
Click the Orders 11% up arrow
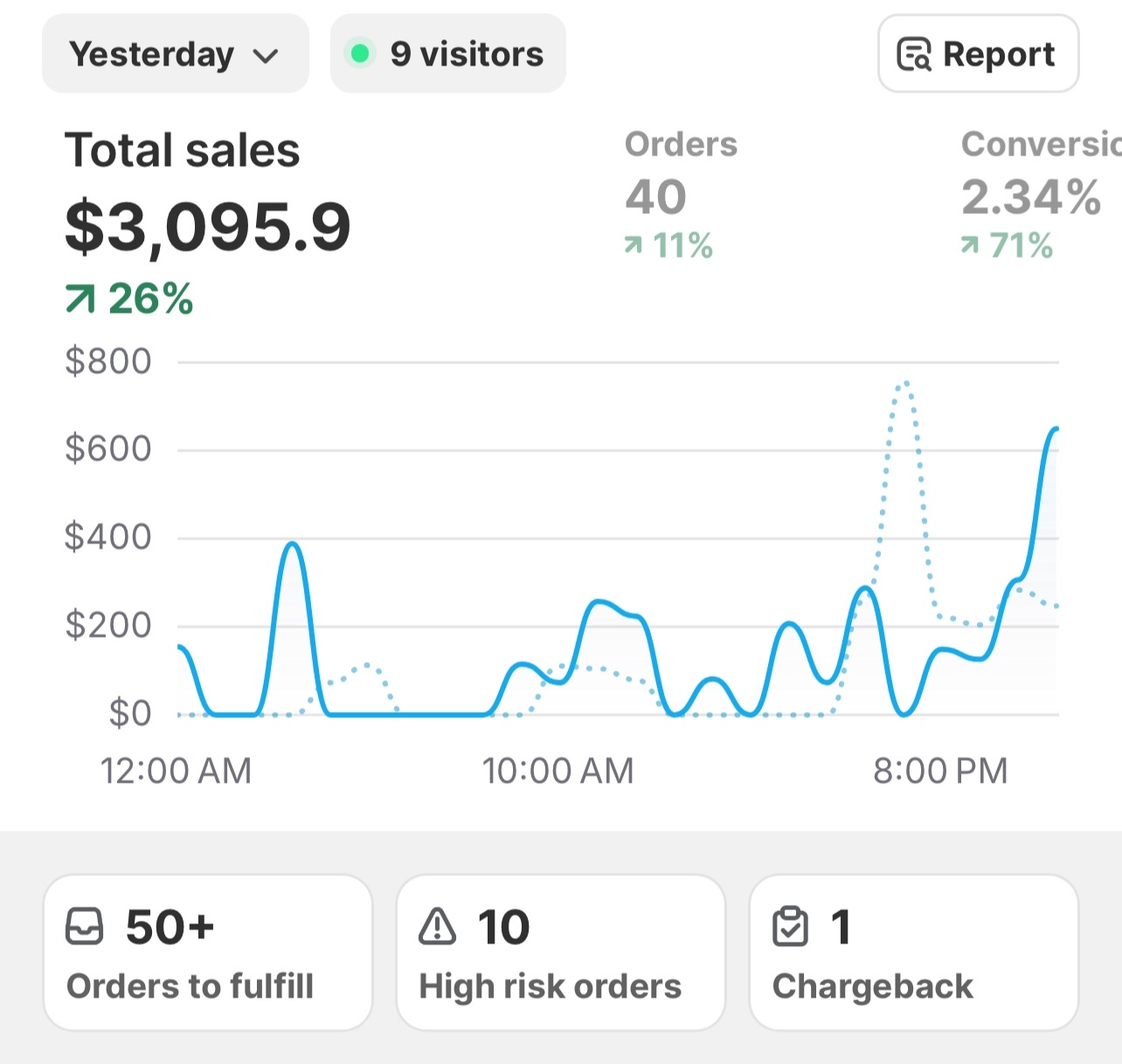coord(634,245)
